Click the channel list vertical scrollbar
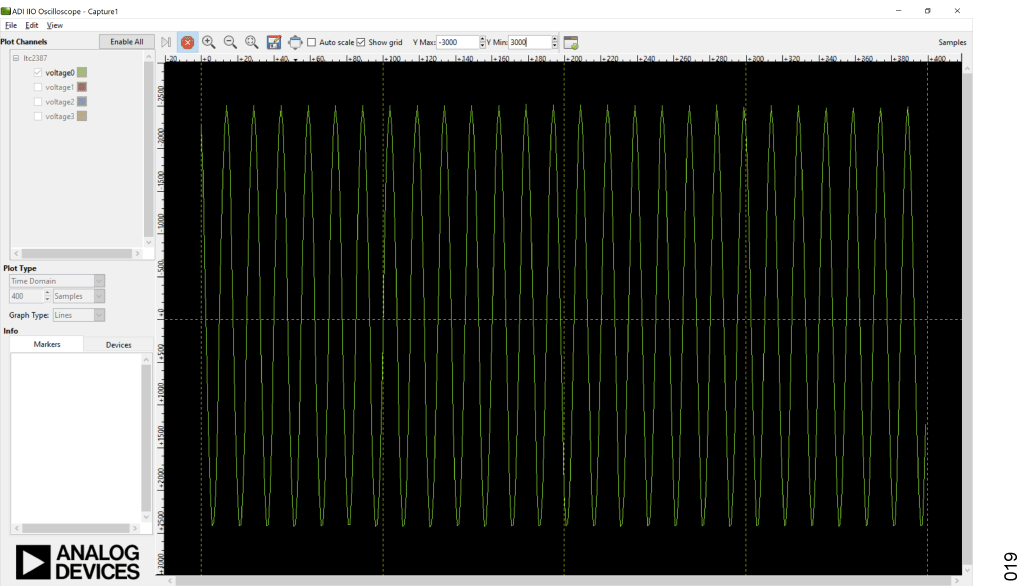 pos(148,149)
